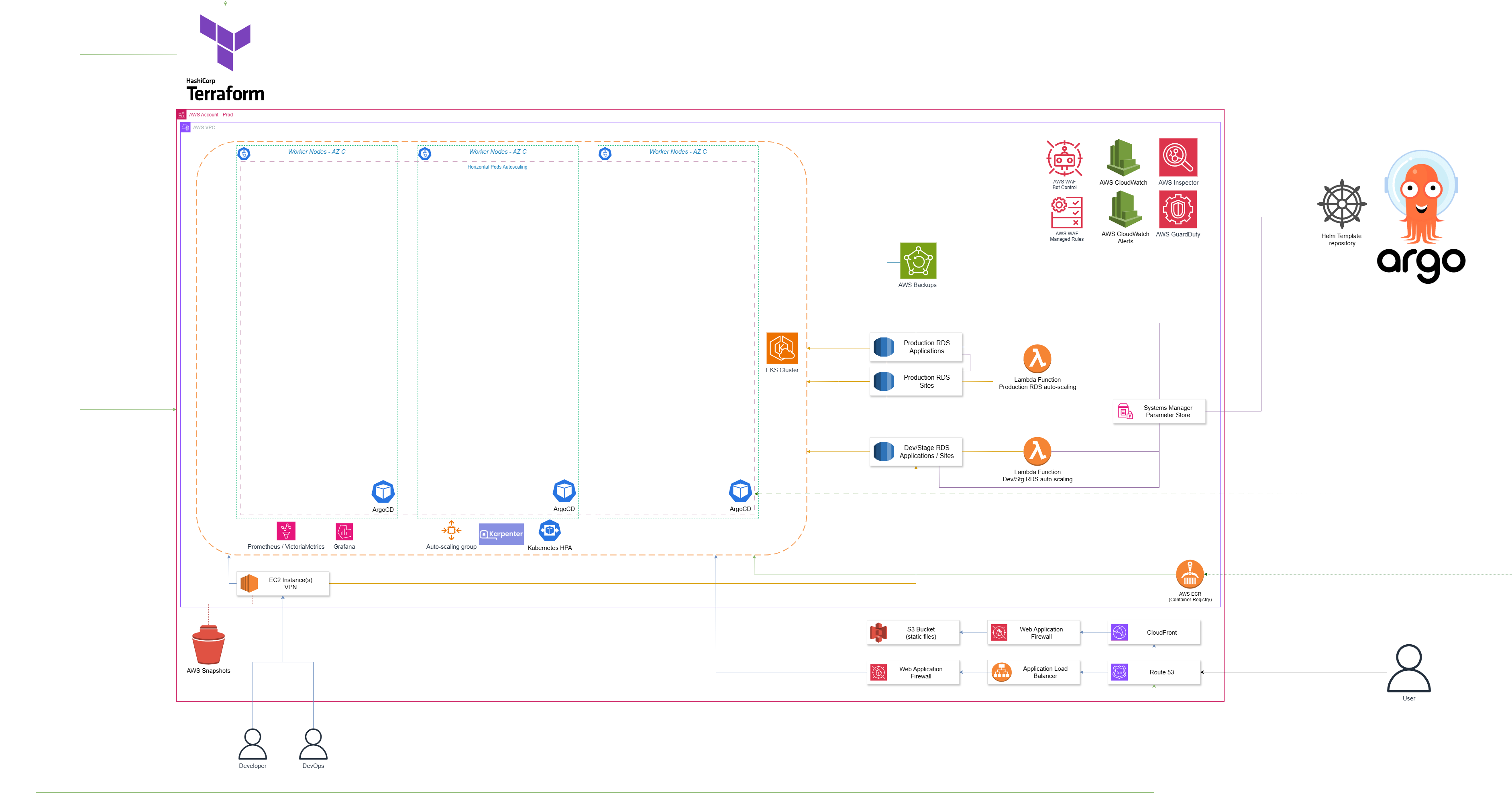This screenshot has width=1512, height=796.
Task: Click the 'AWS Backups' label
Action: pos(917,285)
